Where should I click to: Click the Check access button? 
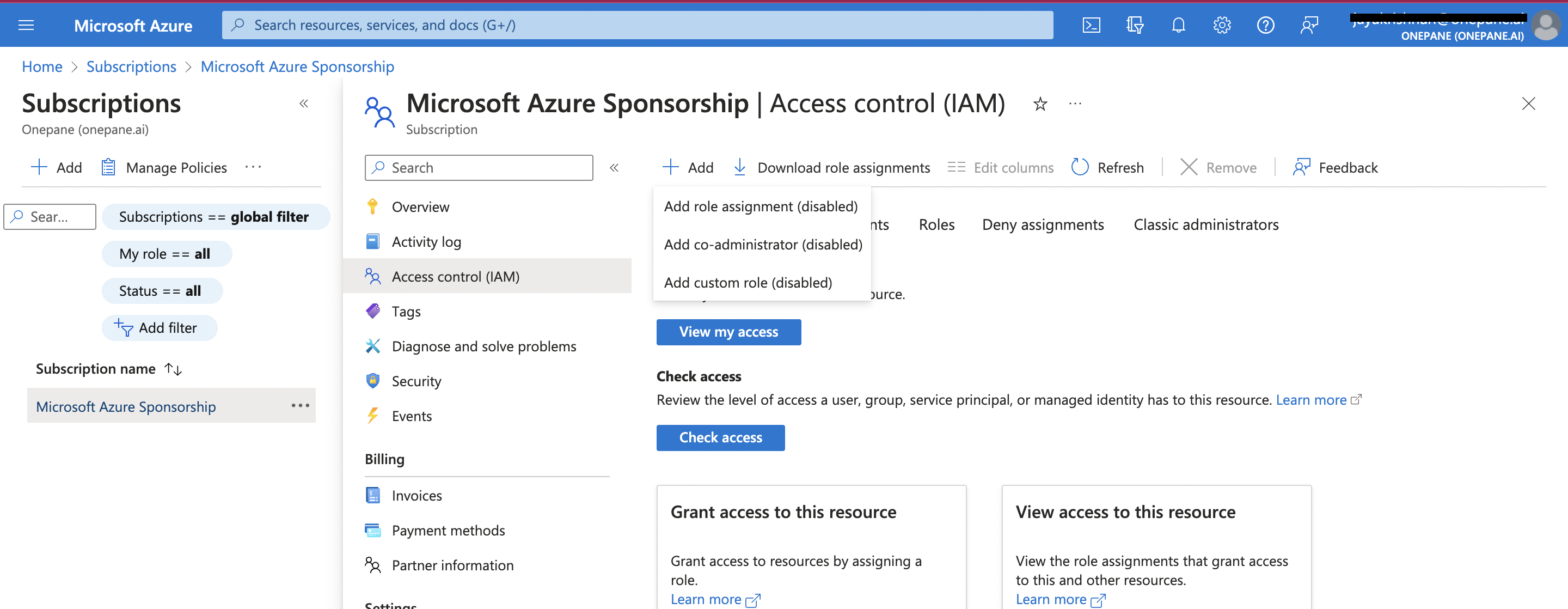tap(720, 437)
